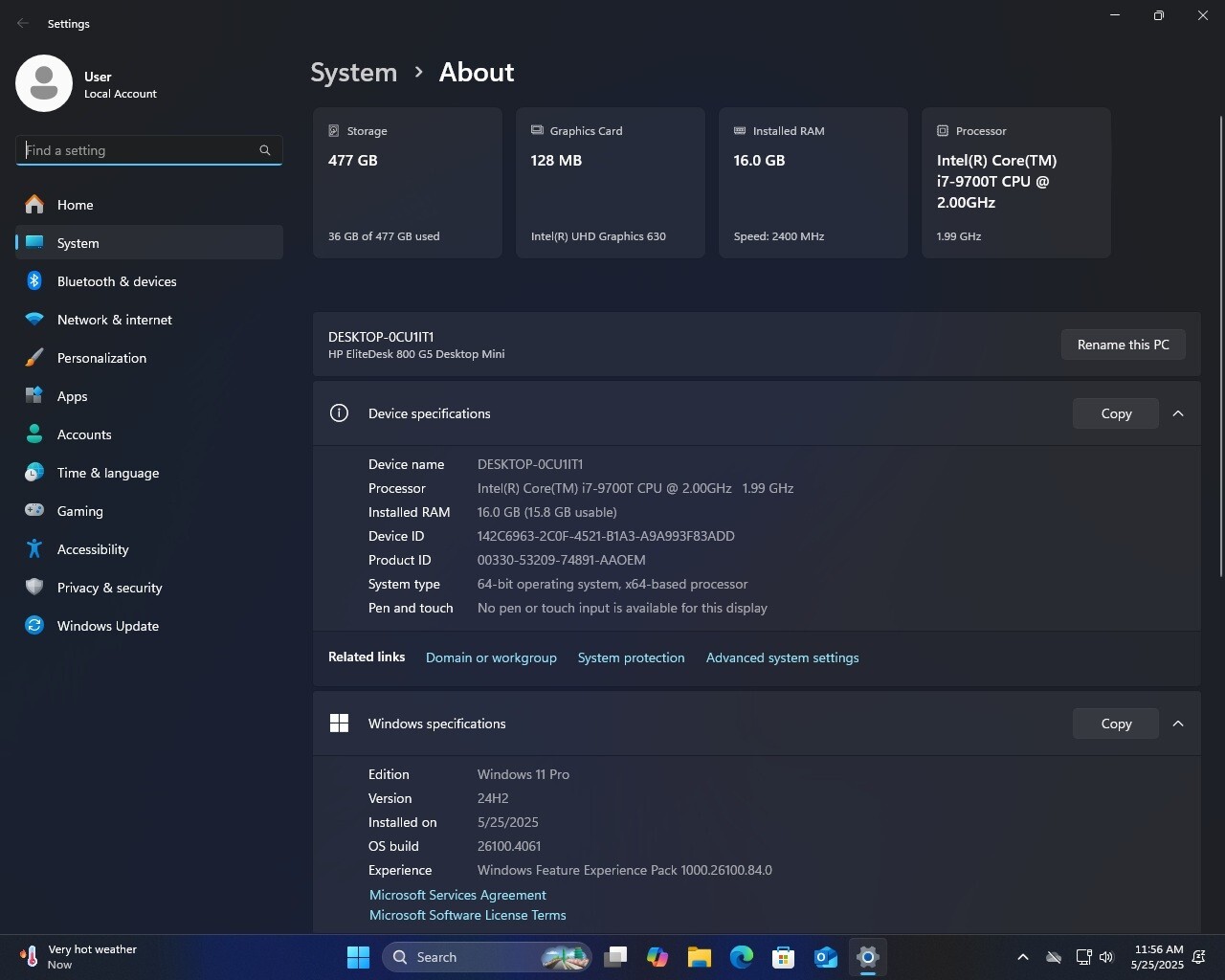The height and width of the screenshot is (980, 1225).
Task: Open the Apps settings page
Action: tap(149, 396)
